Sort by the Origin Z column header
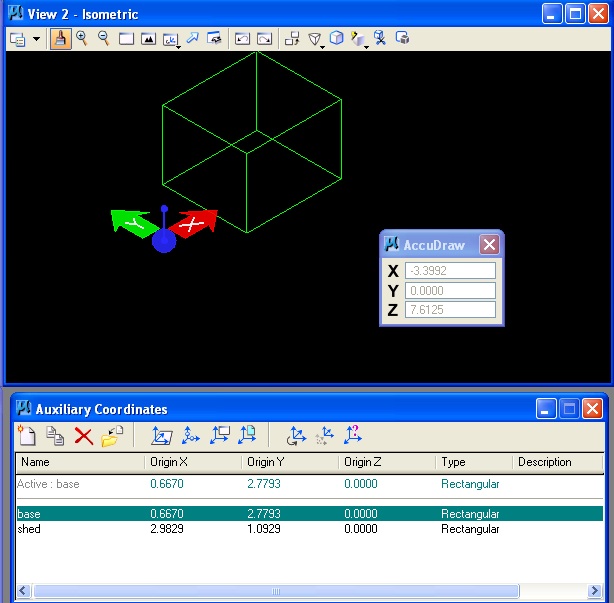The image size is (614, 603). pyautogui.click(x=387, y=462)
